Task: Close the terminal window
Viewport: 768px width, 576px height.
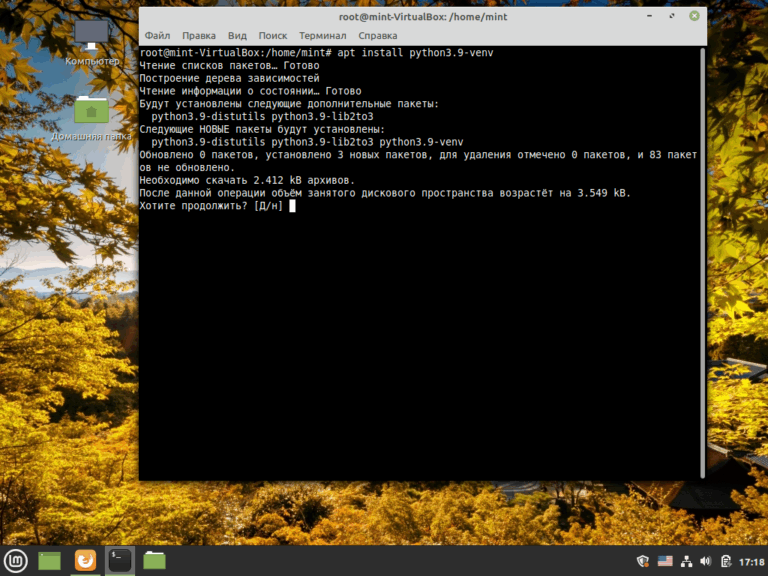Action: click(x=694, y=16)
